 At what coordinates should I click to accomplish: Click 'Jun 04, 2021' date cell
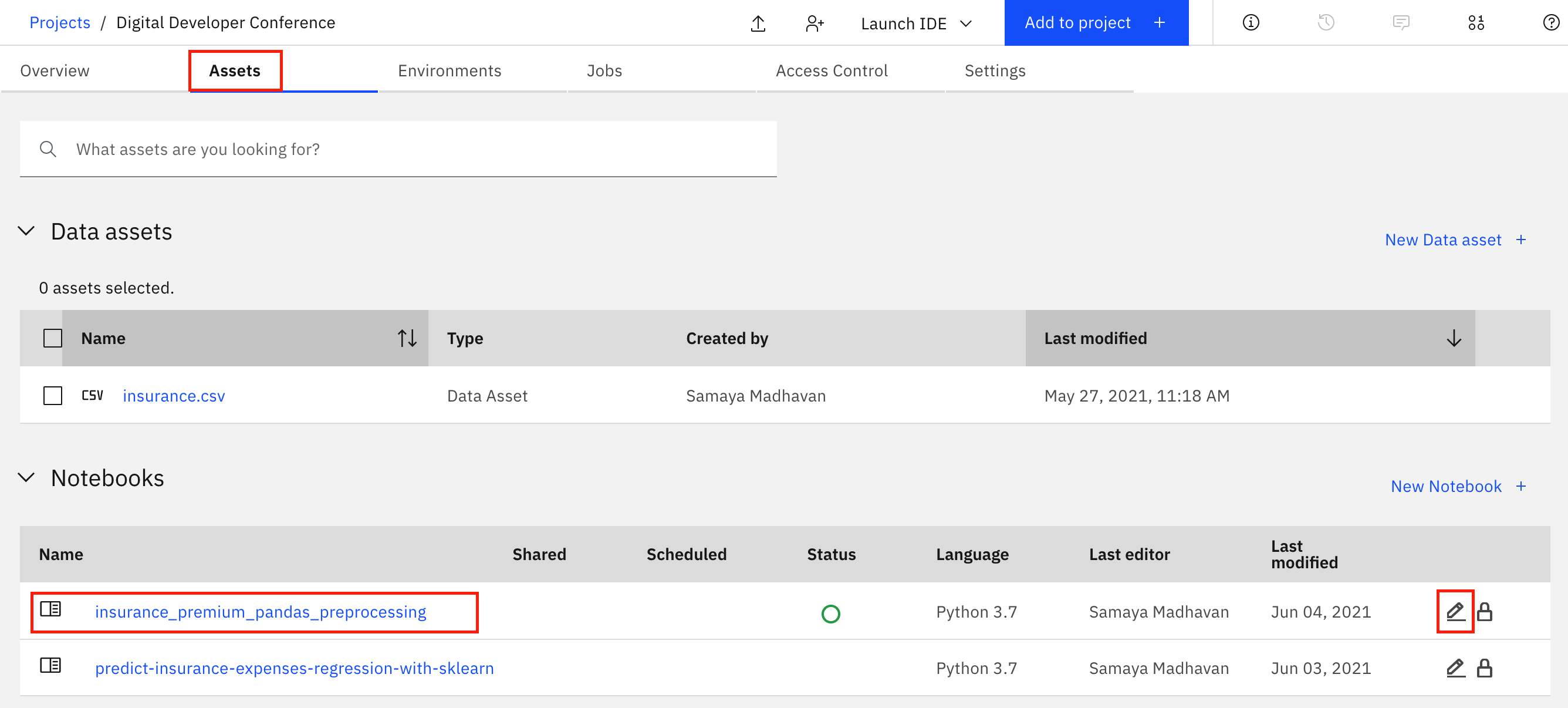click(1320, 612)
